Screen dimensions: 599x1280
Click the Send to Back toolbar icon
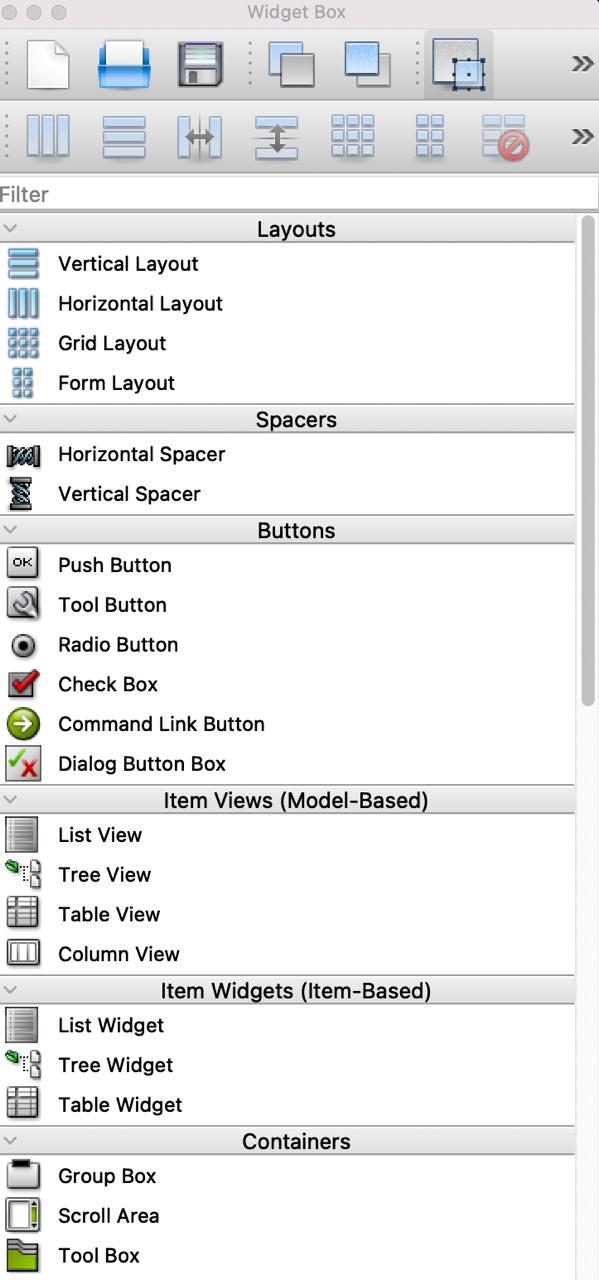[x=291, y=64]
